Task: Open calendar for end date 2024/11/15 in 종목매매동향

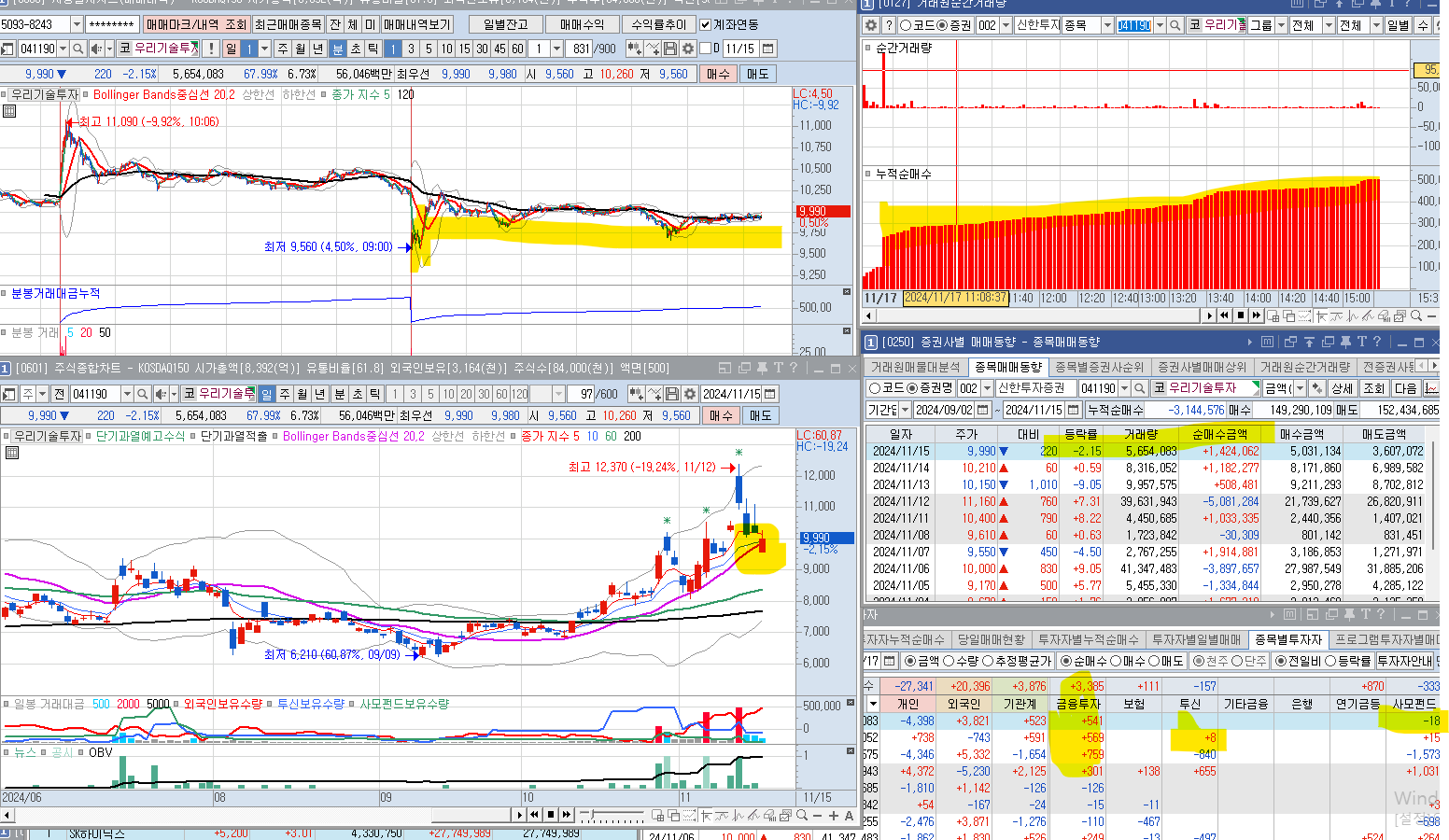Action: tap(1073, 410)
